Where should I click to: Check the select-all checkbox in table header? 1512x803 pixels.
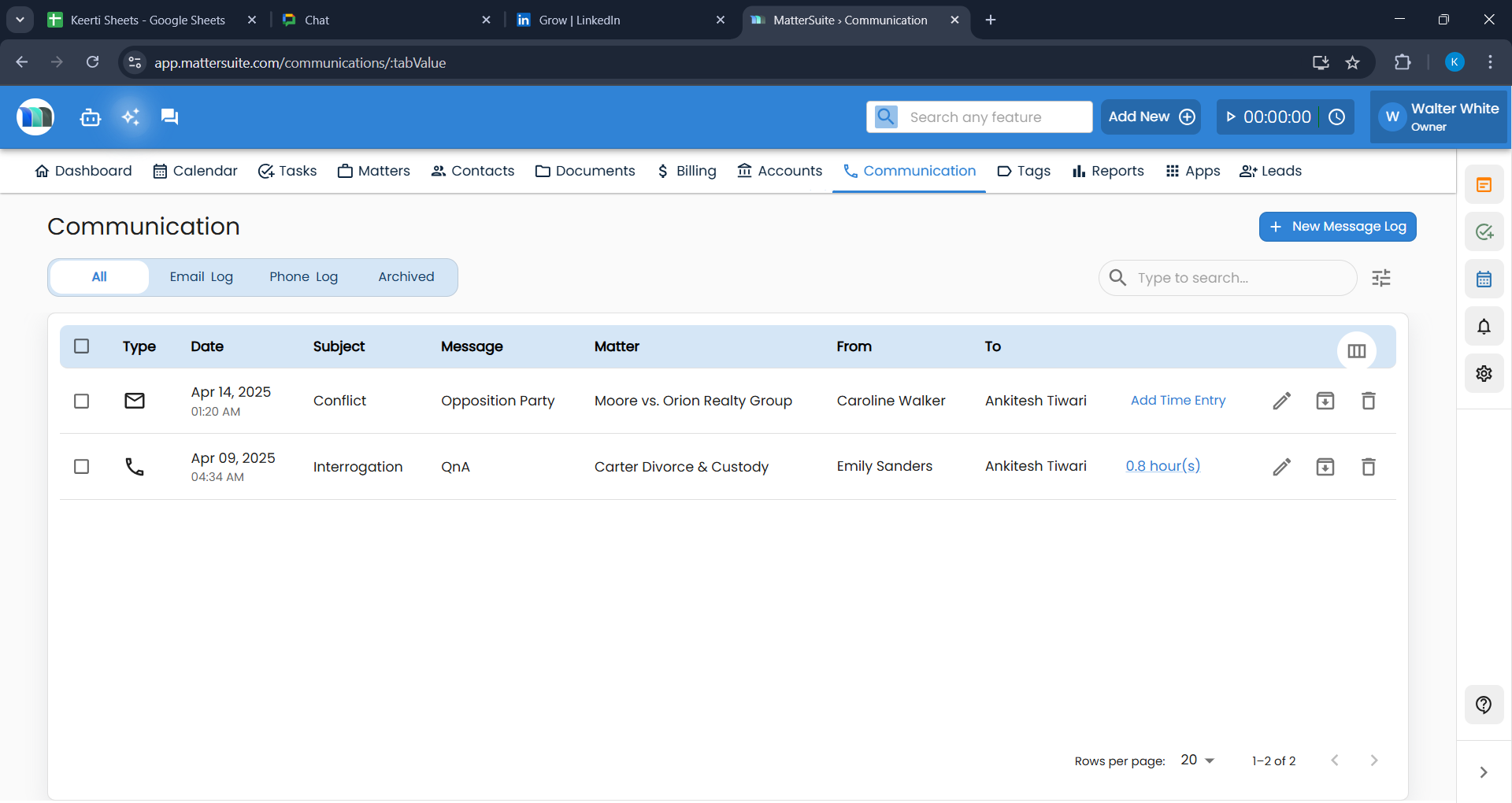click(81, 346)
